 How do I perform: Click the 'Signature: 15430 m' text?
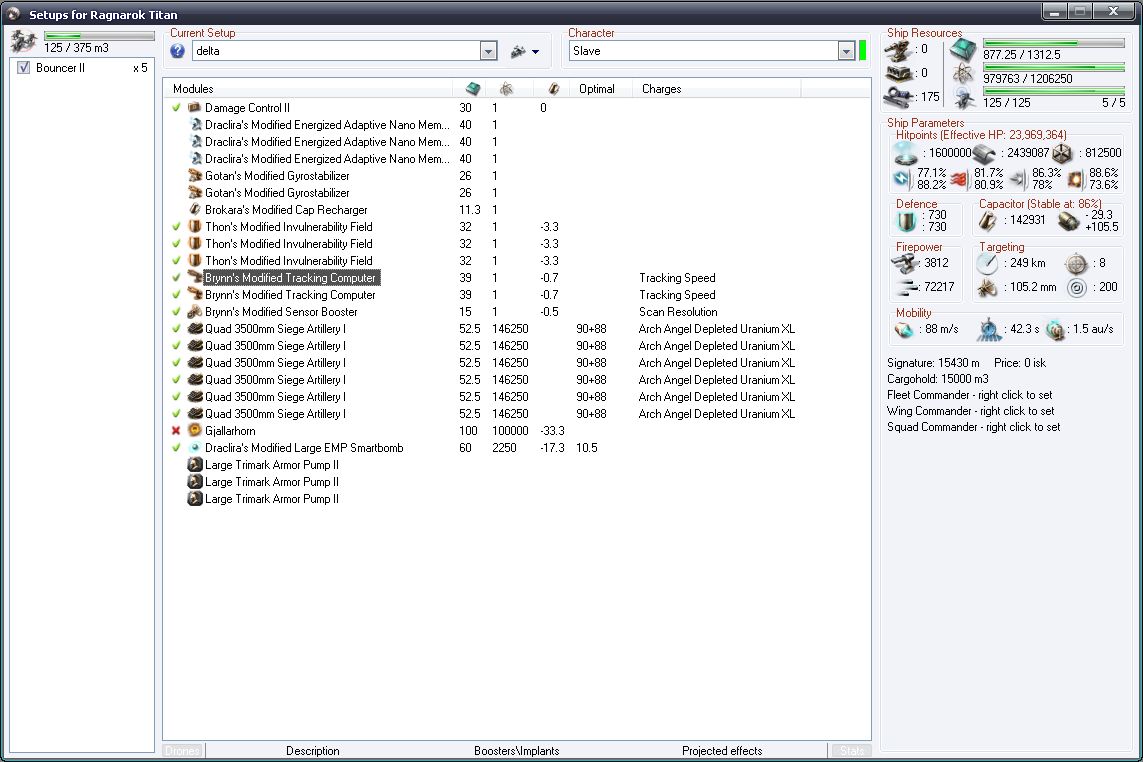coord(933,363)
